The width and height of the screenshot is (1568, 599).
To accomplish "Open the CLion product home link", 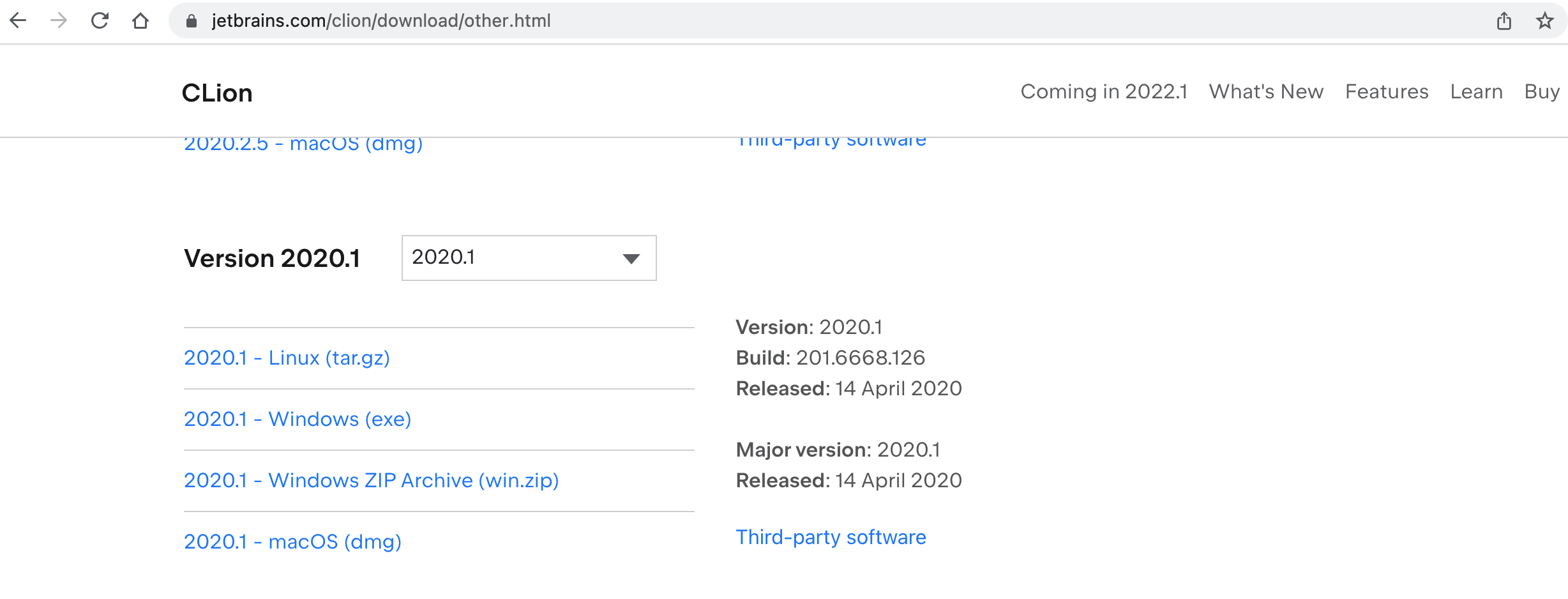I will (x=217, y=93).
